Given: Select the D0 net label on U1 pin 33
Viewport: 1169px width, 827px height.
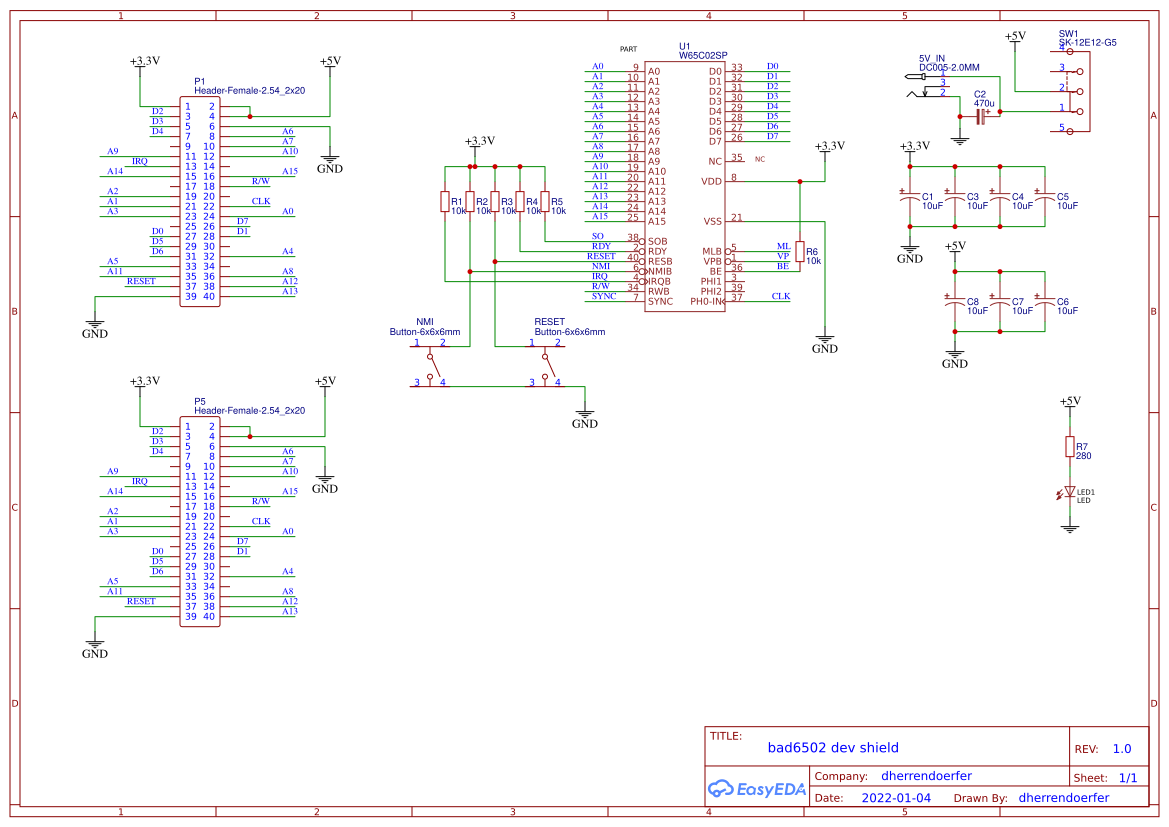Looking at the screenshot, I should [773, 66].
